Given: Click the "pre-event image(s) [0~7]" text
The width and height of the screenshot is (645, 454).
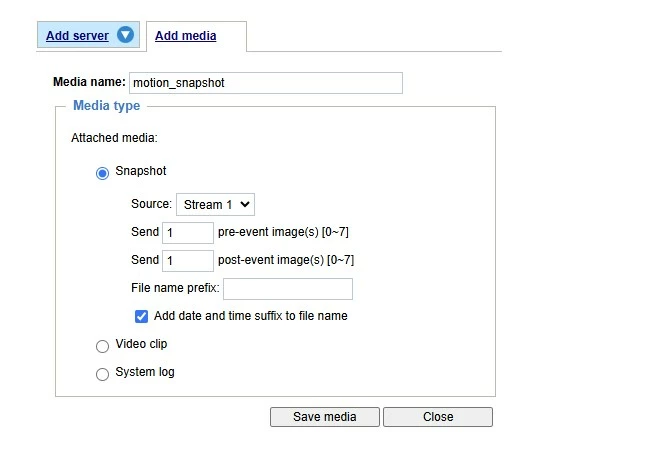Looking at the screenshot, I should (x=283, y=232).
